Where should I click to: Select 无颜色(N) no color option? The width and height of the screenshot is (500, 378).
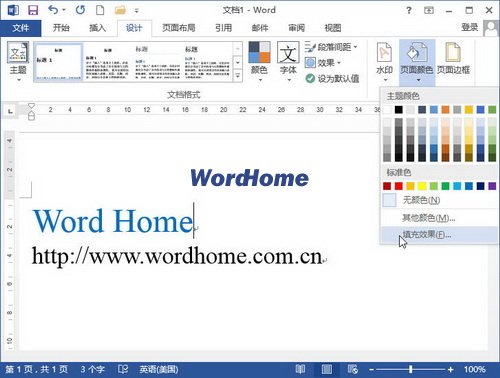[439, 200]
